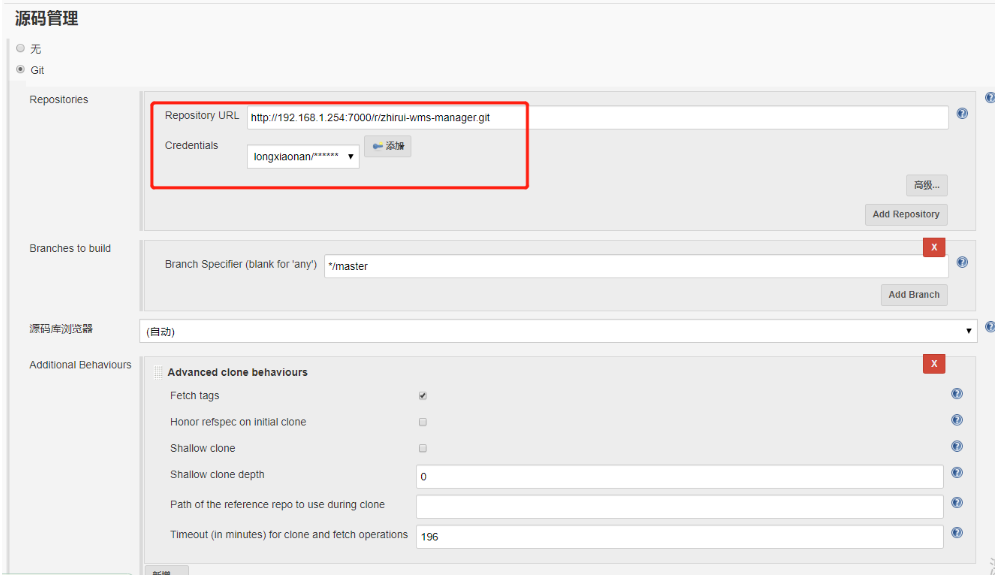This screenshot has height=579, width=995.
Task: Open the longxiaonan credentials dropdown
Action: coord(303,156)
